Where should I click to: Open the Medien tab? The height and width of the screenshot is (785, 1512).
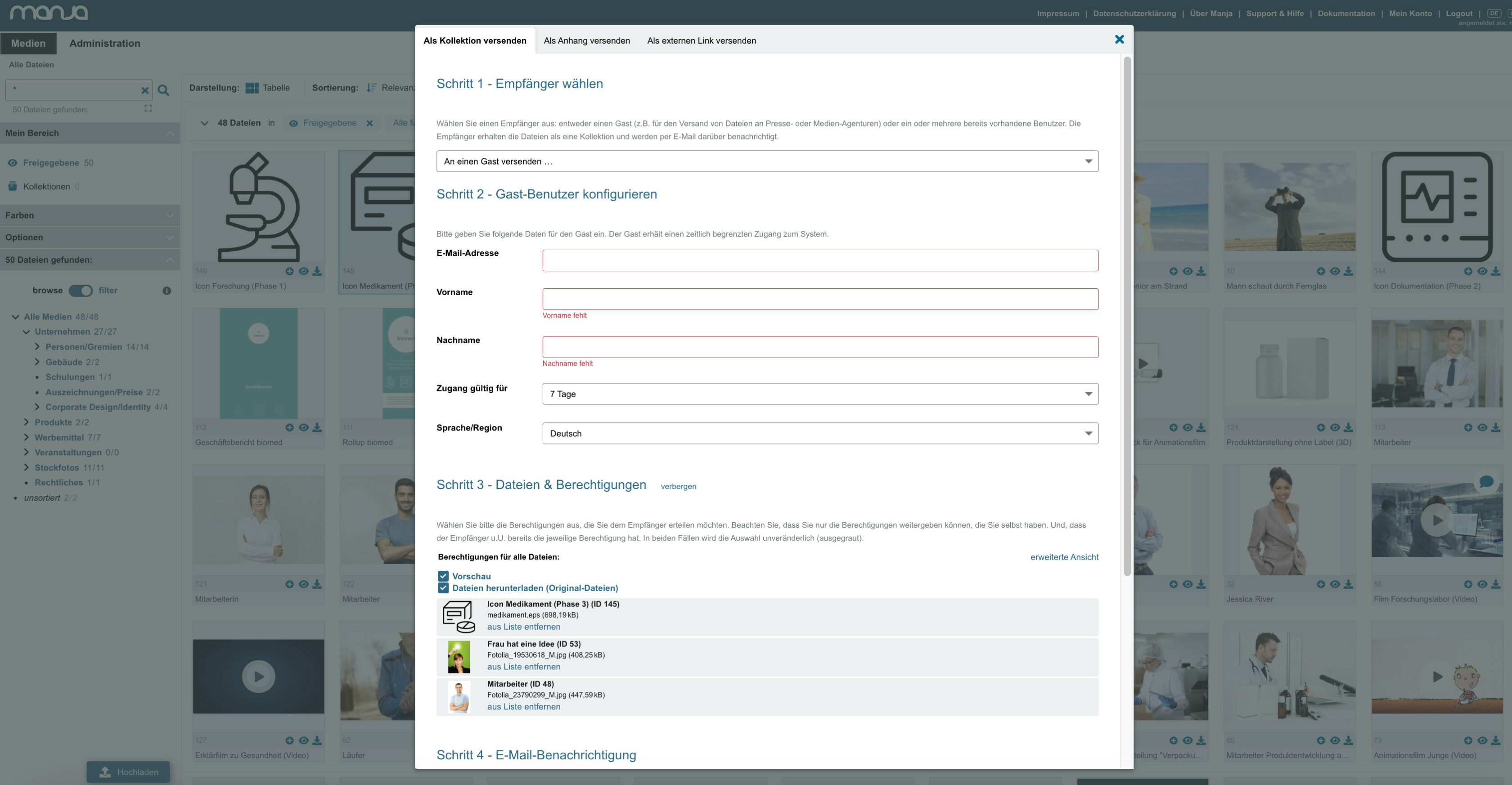tap(28, 43)
